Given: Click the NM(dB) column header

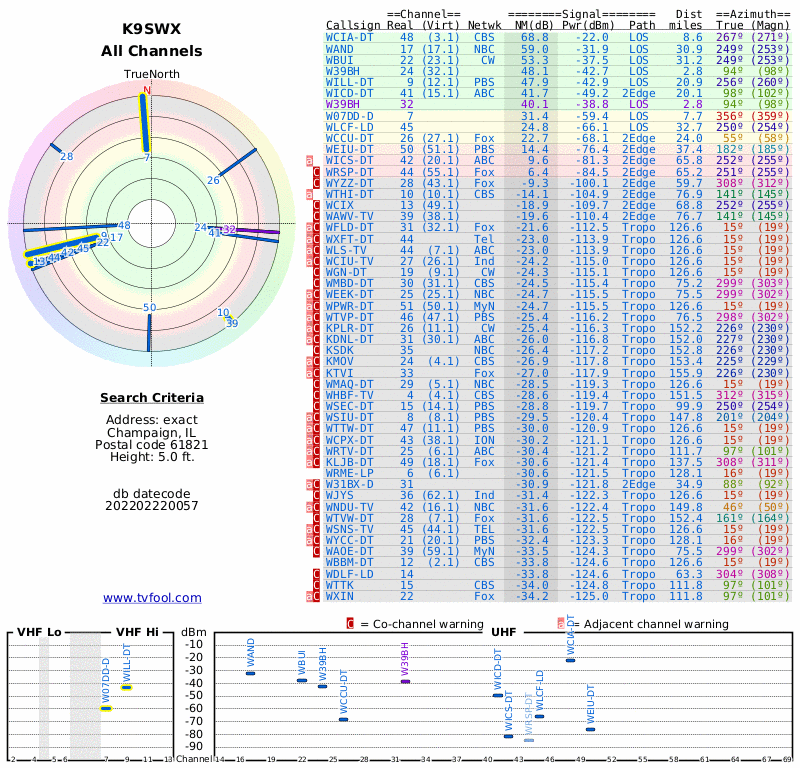Looking at the screenshot, I should click(535, 25).
